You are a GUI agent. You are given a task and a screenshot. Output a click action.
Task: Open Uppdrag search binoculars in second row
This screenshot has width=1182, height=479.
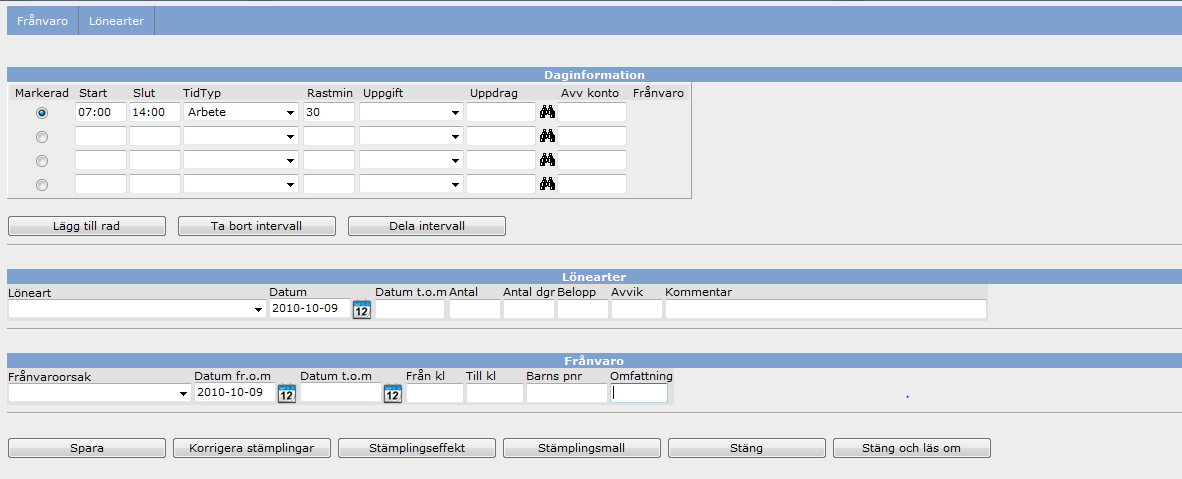(x=547, y=137)
